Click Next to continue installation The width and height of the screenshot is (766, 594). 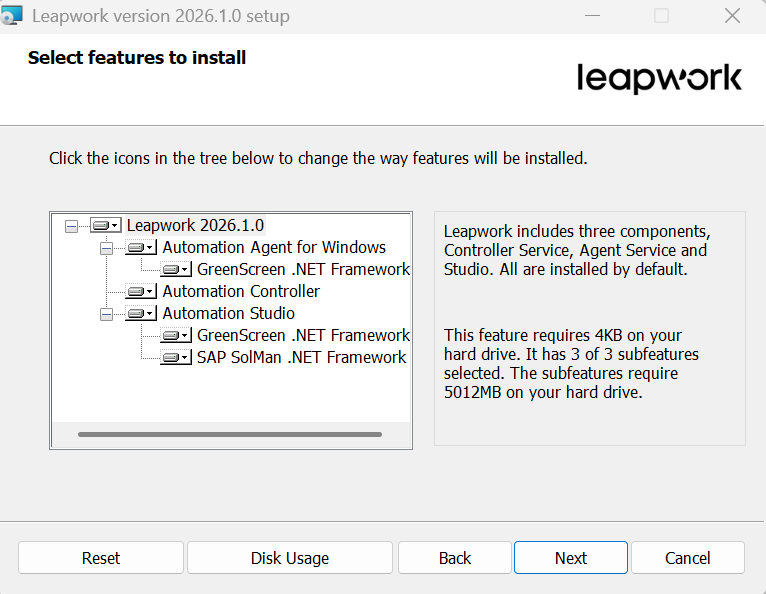click(x=571, y=557)
